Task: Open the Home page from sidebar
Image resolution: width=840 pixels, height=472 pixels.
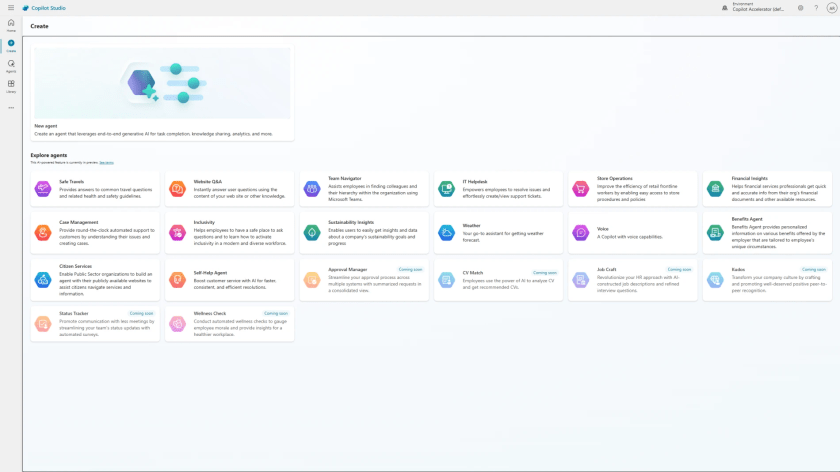Action: tap(11, 24)
